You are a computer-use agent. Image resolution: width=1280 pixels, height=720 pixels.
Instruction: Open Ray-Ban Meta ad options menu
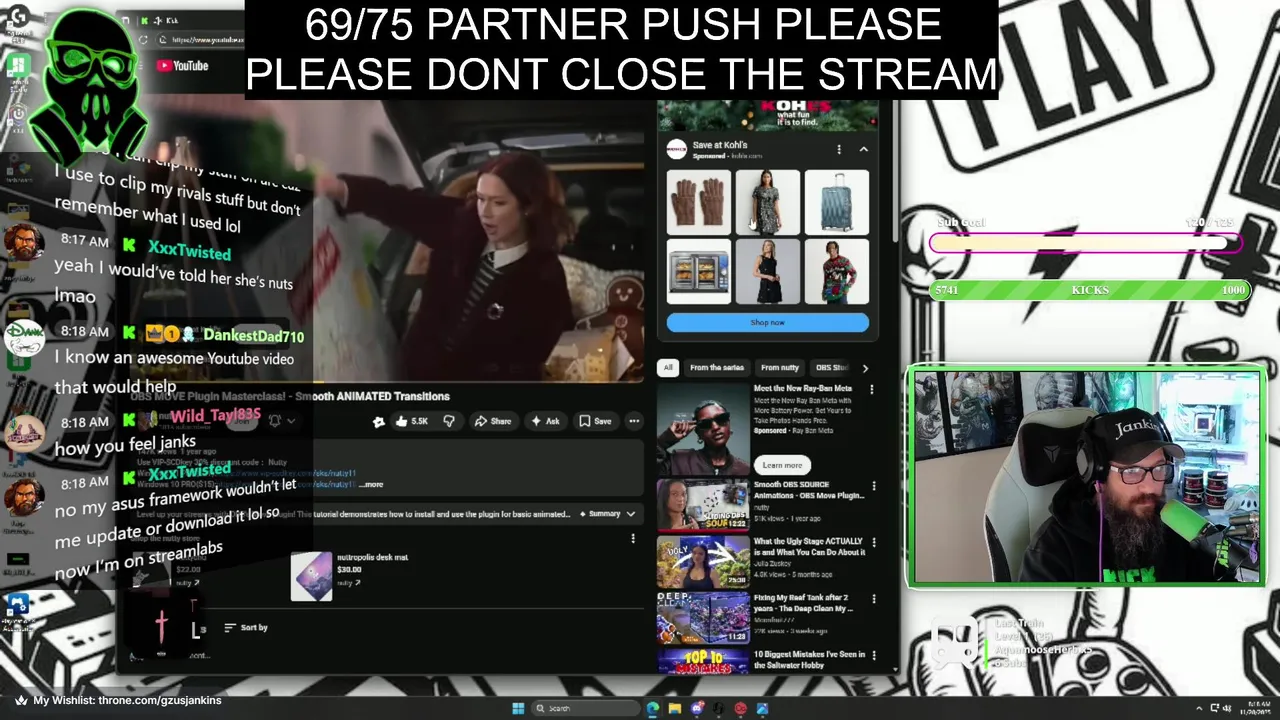point(872,390)
